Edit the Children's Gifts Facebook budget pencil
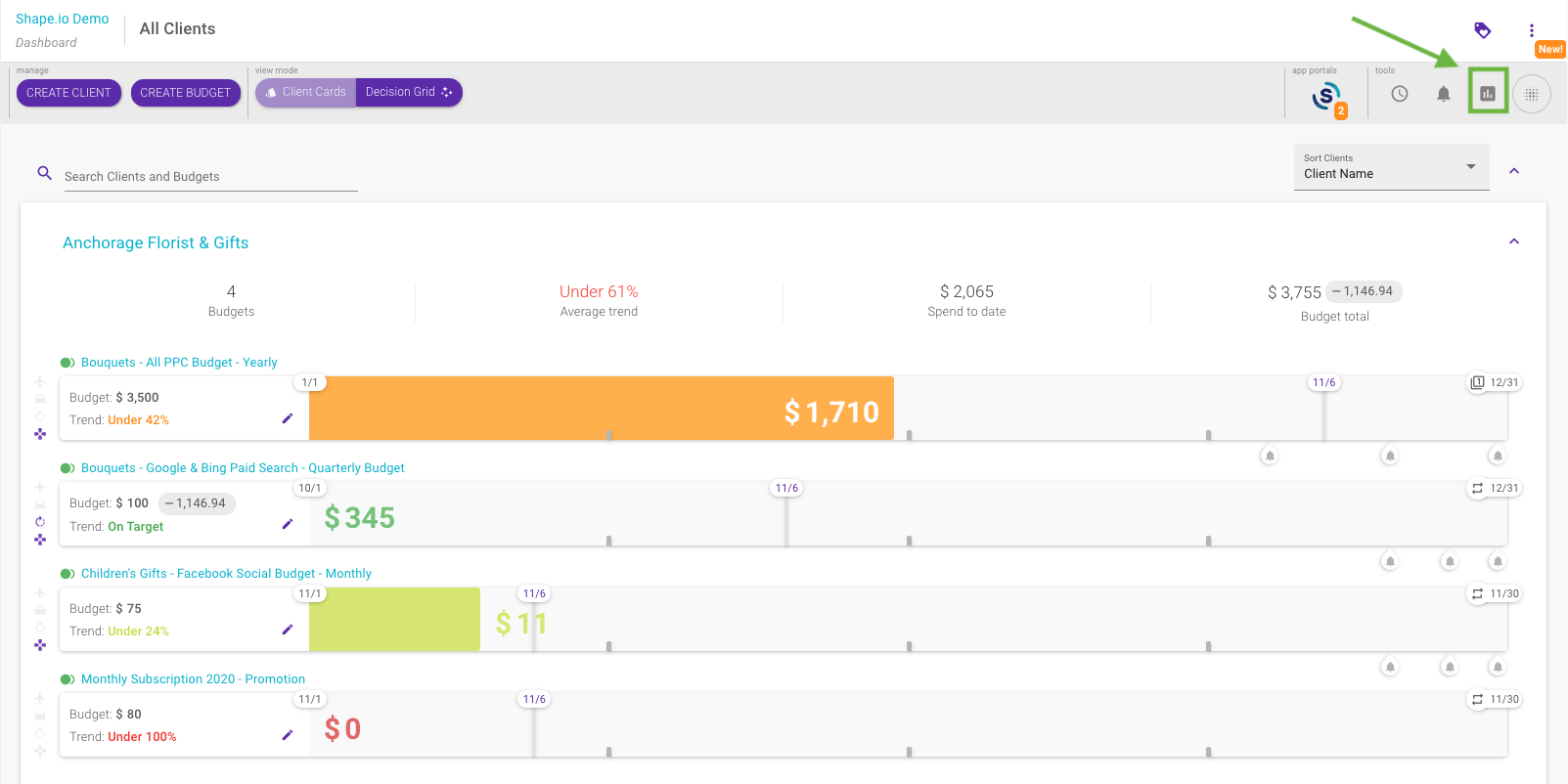The width and height of the screenshot is (1568, 784). pos(288,630)
